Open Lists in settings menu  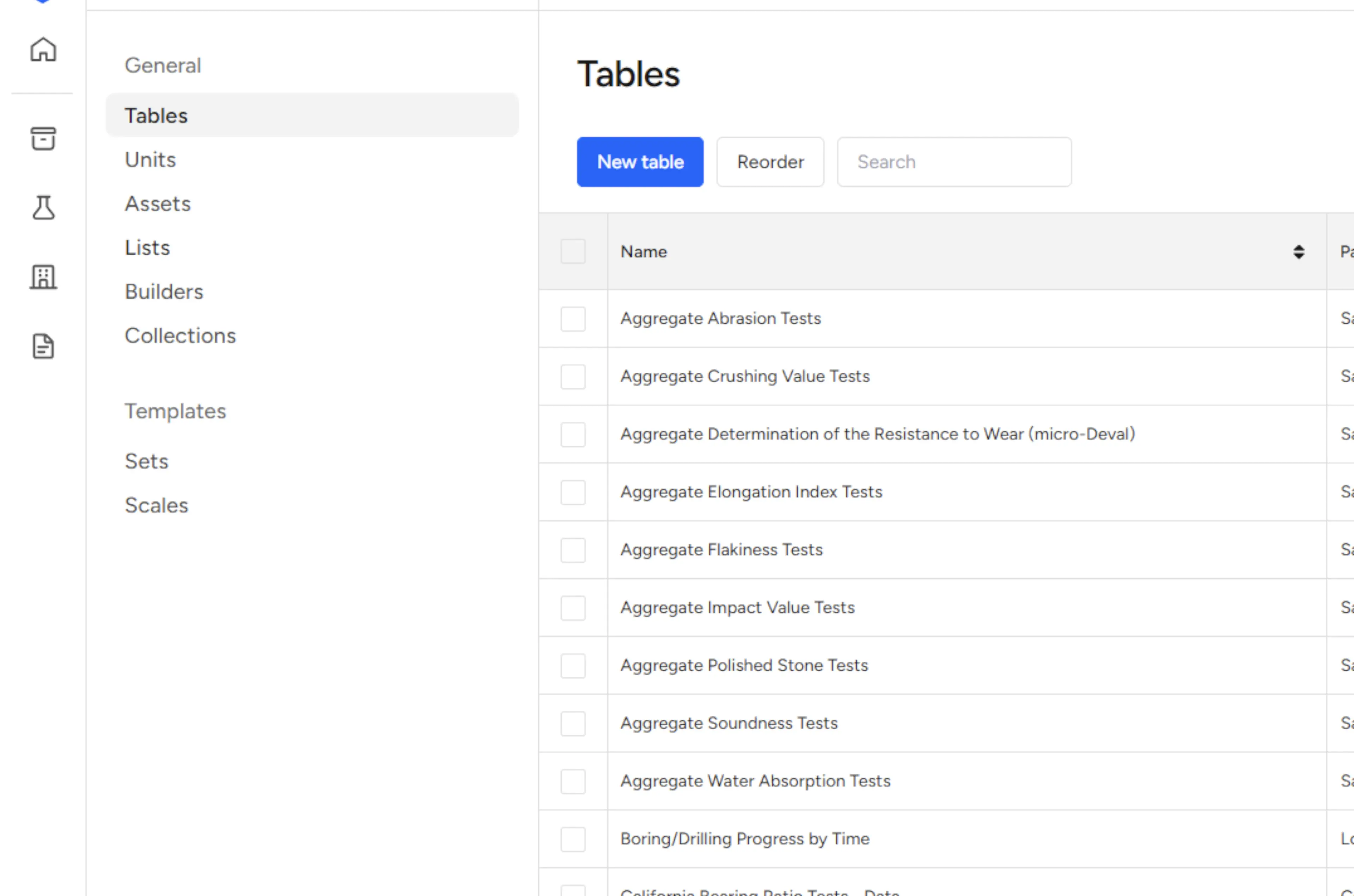(147, 248)
